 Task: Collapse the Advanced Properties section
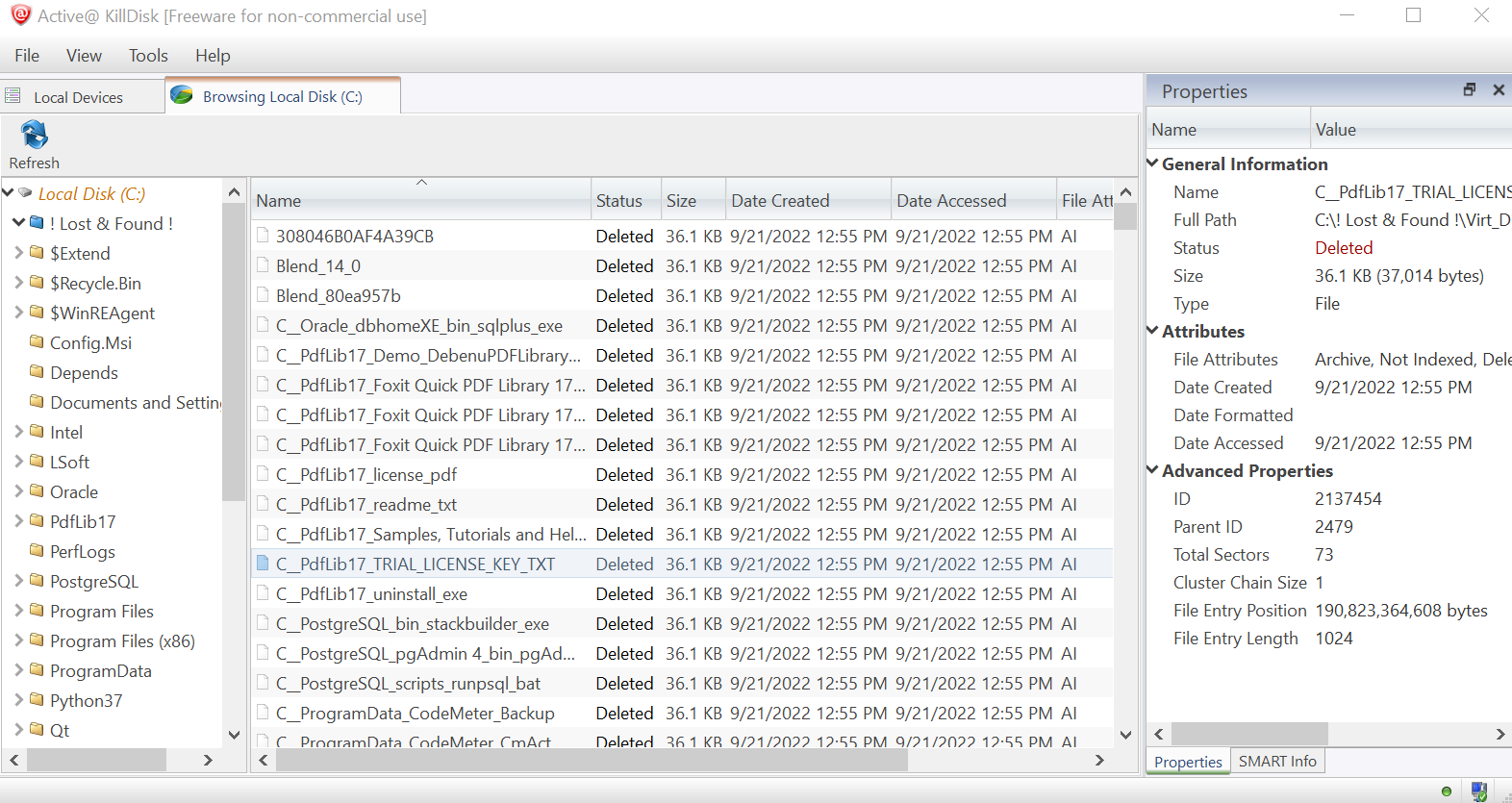pyautogui.click(x=1152, y=470)
